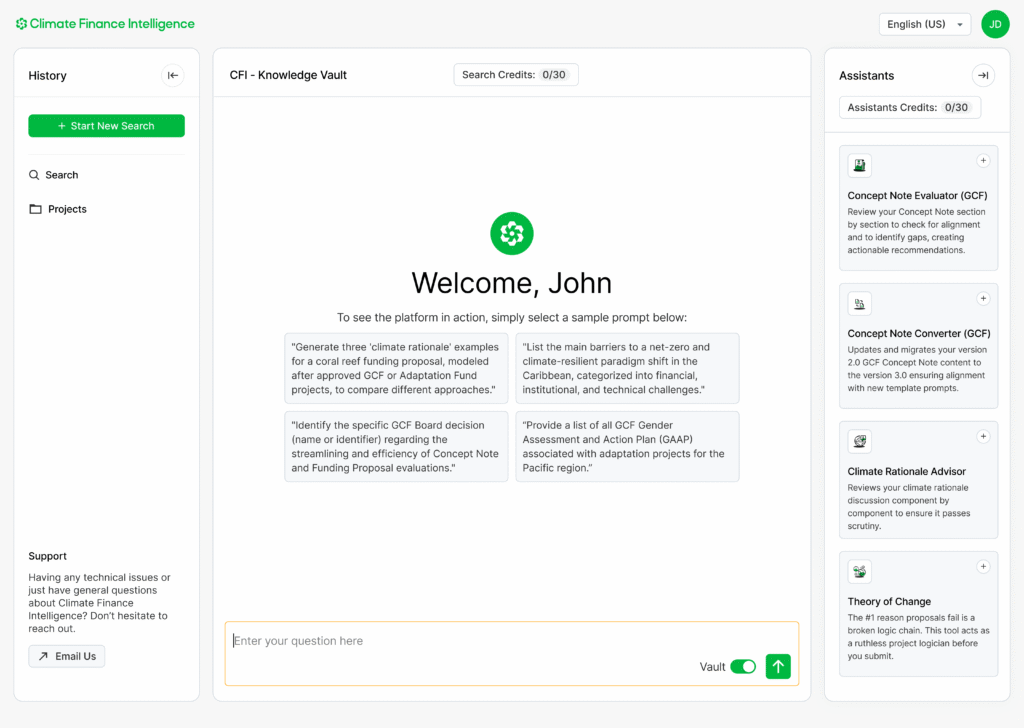The height and width of the screenshot is (728, 1024).
Task: Click the Climate Finance Intelligence logo
Action: (105, 24)
